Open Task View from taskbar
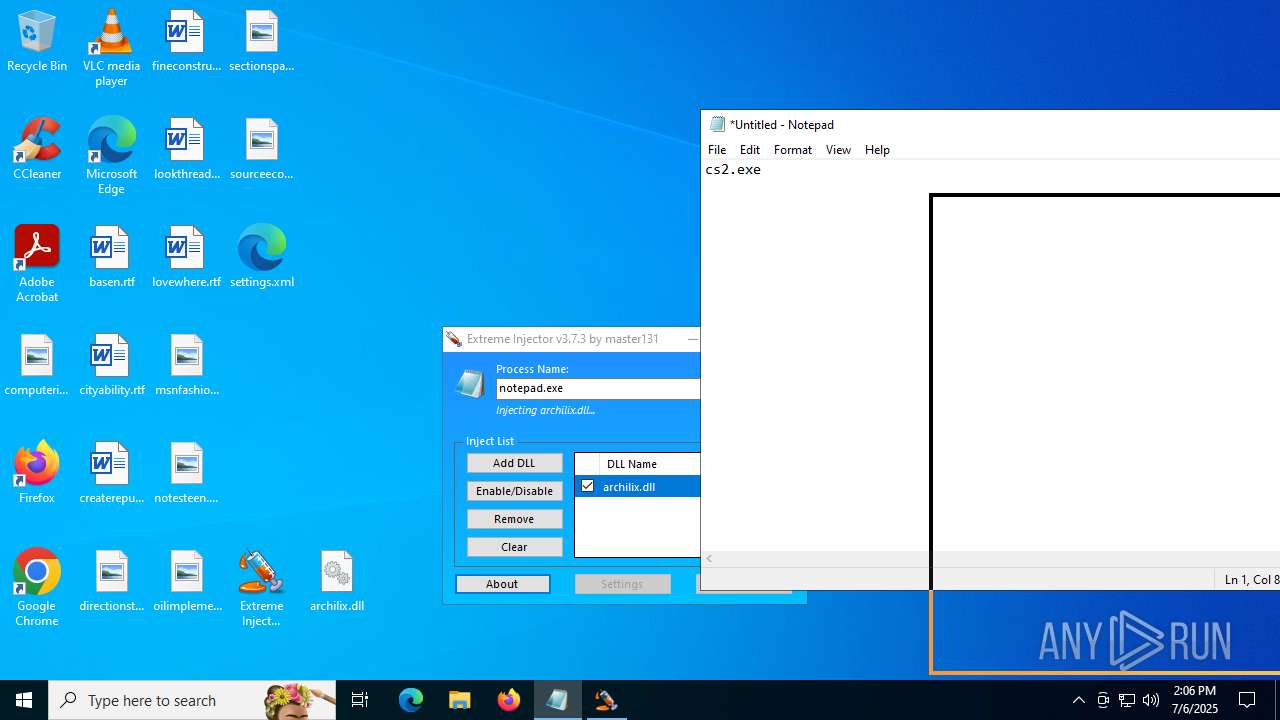 [360, 700]
